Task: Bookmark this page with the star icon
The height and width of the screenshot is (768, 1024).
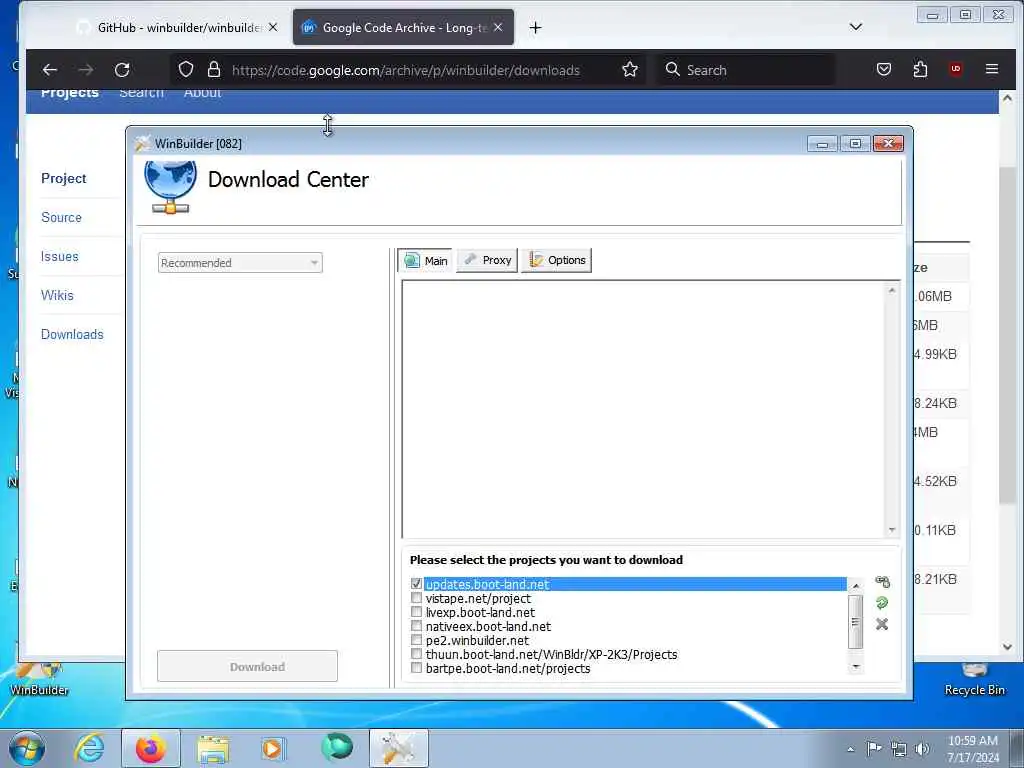Action: tap(630, 70)
